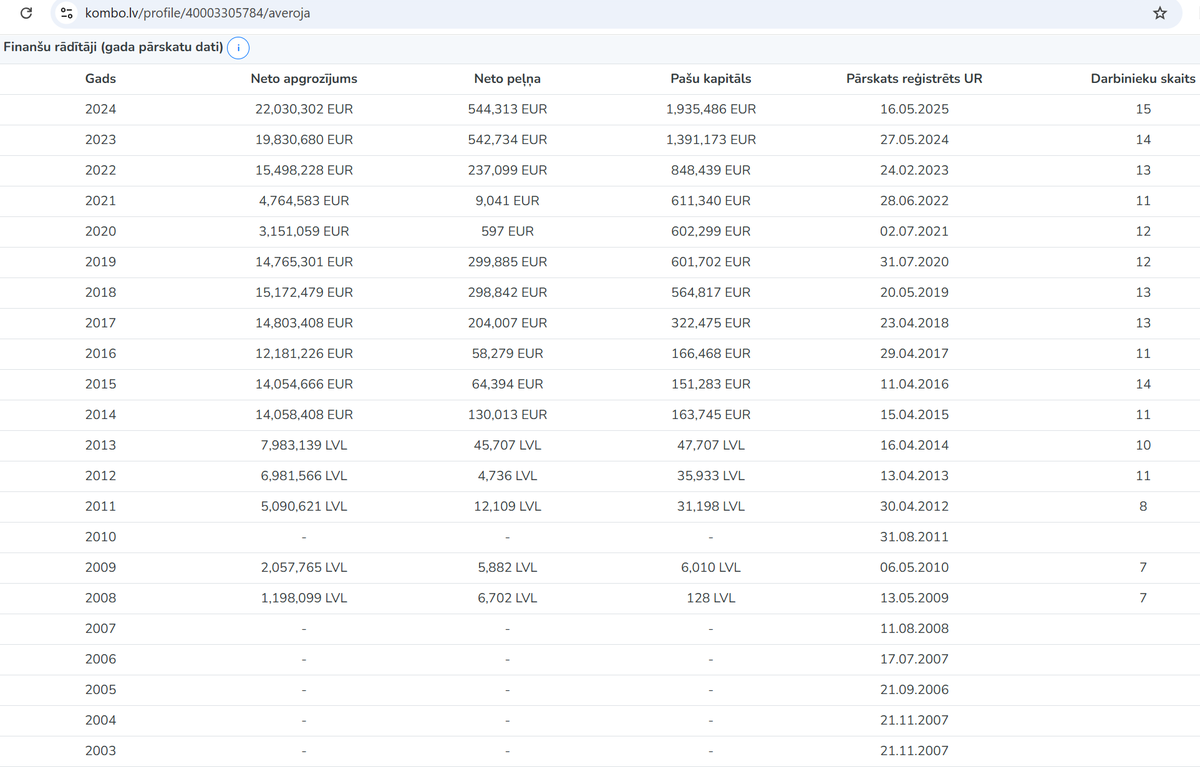Select turnover value 15,498,228 EUR
The height and width of the screenshot is (767, 1200).
point(304,170)
